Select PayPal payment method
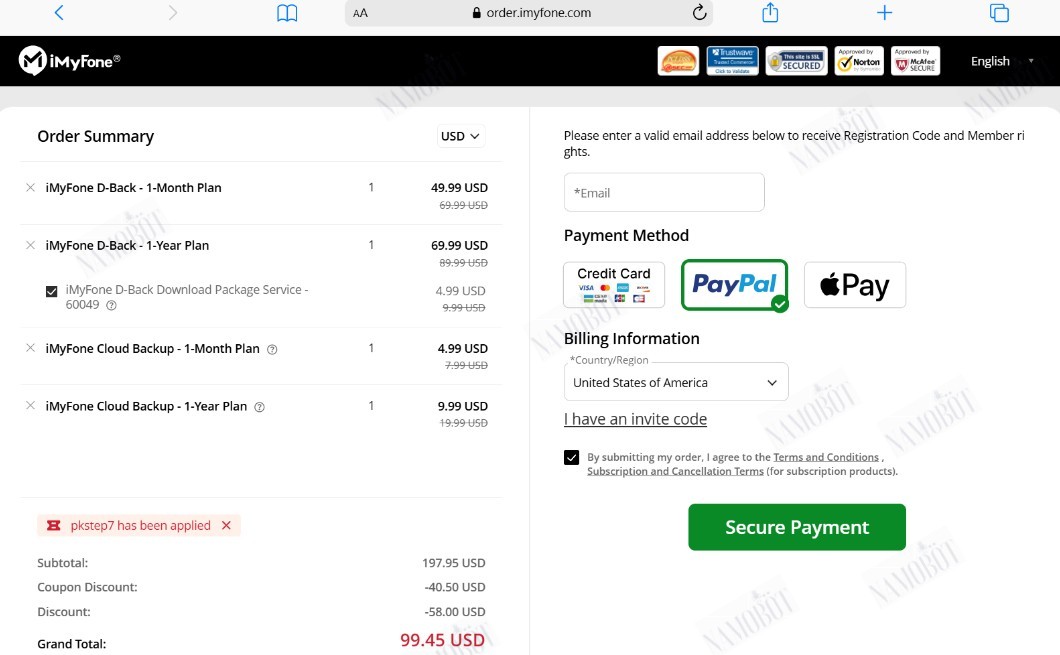Screen dimensions: 1060x655 tap(734, 285)
